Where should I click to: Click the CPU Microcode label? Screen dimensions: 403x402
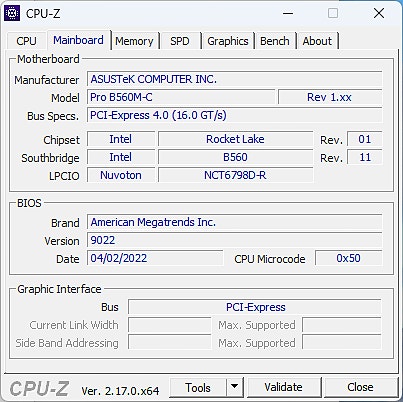coord(270,259)
